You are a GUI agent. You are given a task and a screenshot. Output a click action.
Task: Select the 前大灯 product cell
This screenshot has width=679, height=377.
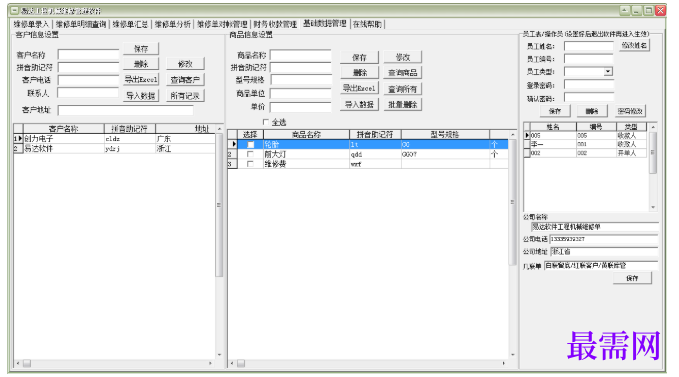(306, 154)
